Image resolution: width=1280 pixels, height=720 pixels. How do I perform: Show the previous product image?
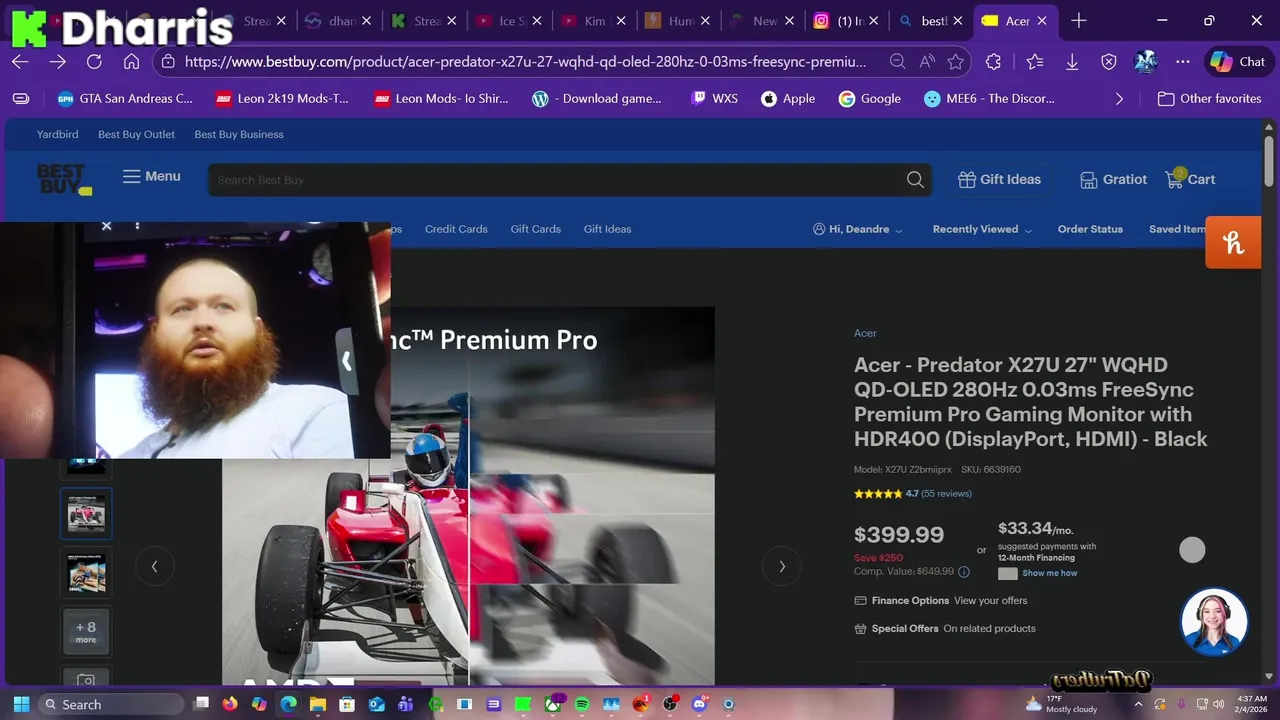click(x=154, y=566)
